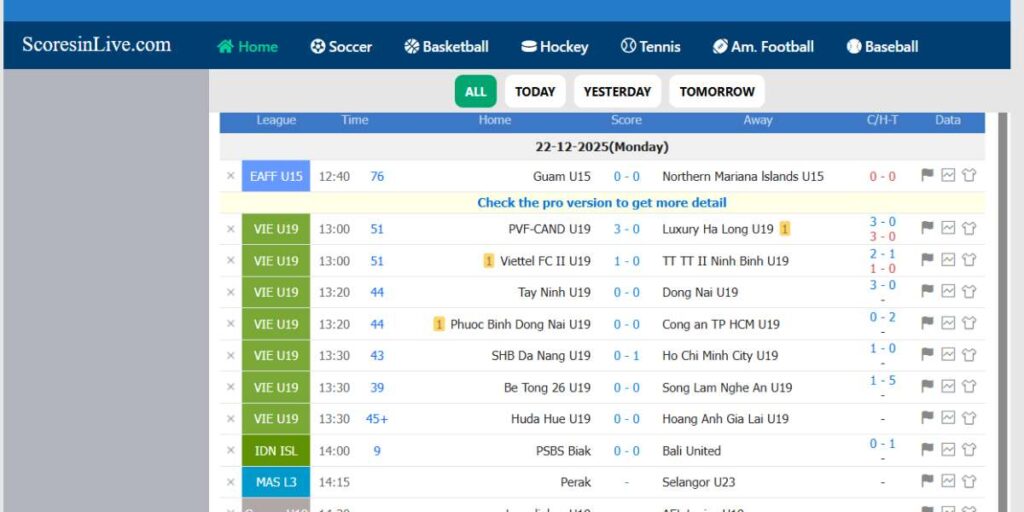Open chart icon for Huda Hue U19 match
The height and width of the screenshot is (512, 1024).
[x=948, y=418]
